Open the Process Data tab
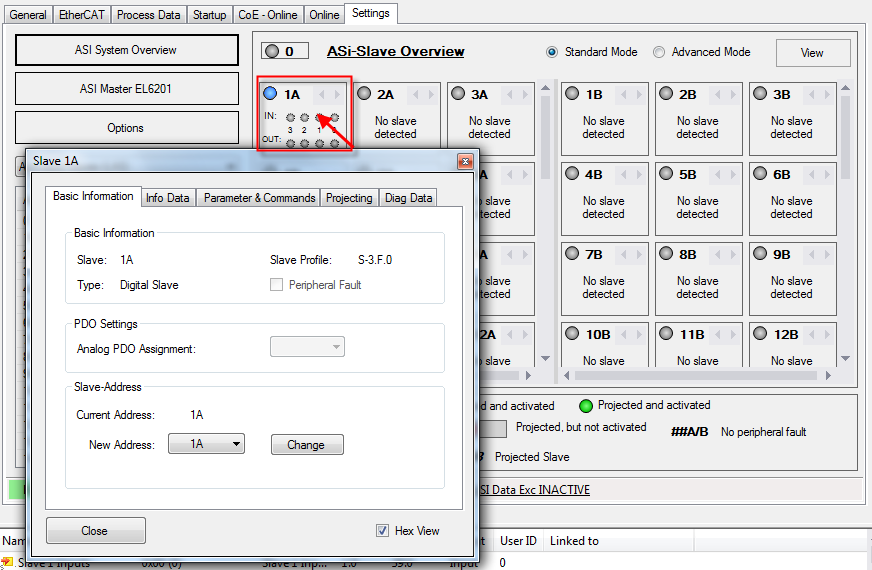Screen dimensions: 872x570 148,15
